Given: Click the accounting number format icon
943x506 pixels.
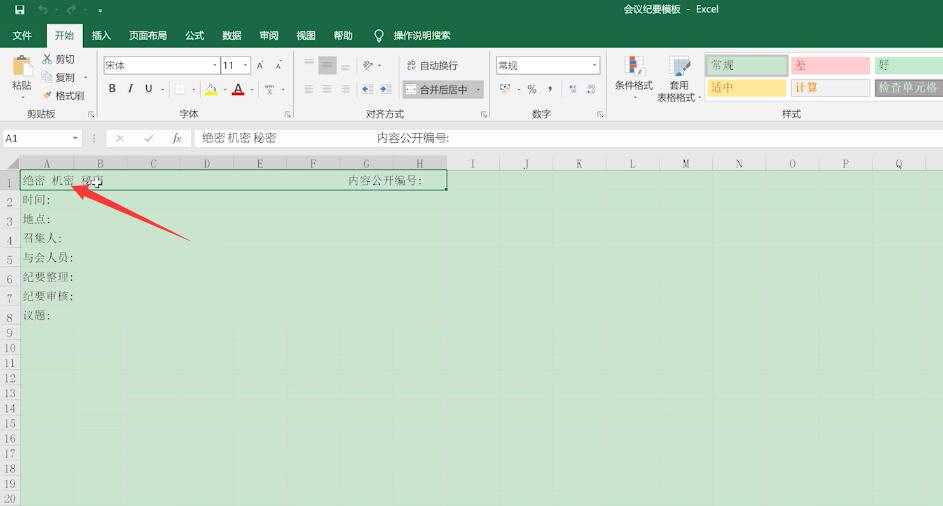Looking at the screenshot, I should 505,89.
